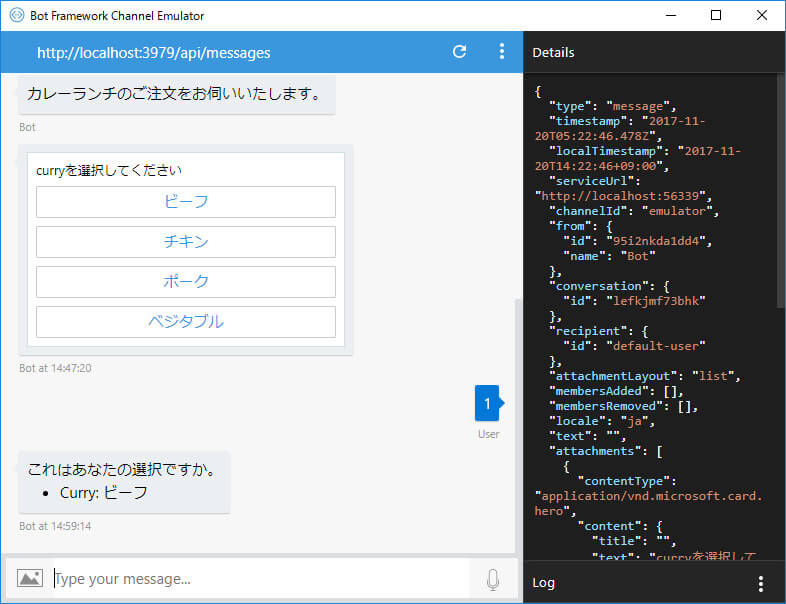Close the Bot Framework Channel Emulator window
Image resolution: width=786 pixels, height=604 pixels.
coord(761,15)
